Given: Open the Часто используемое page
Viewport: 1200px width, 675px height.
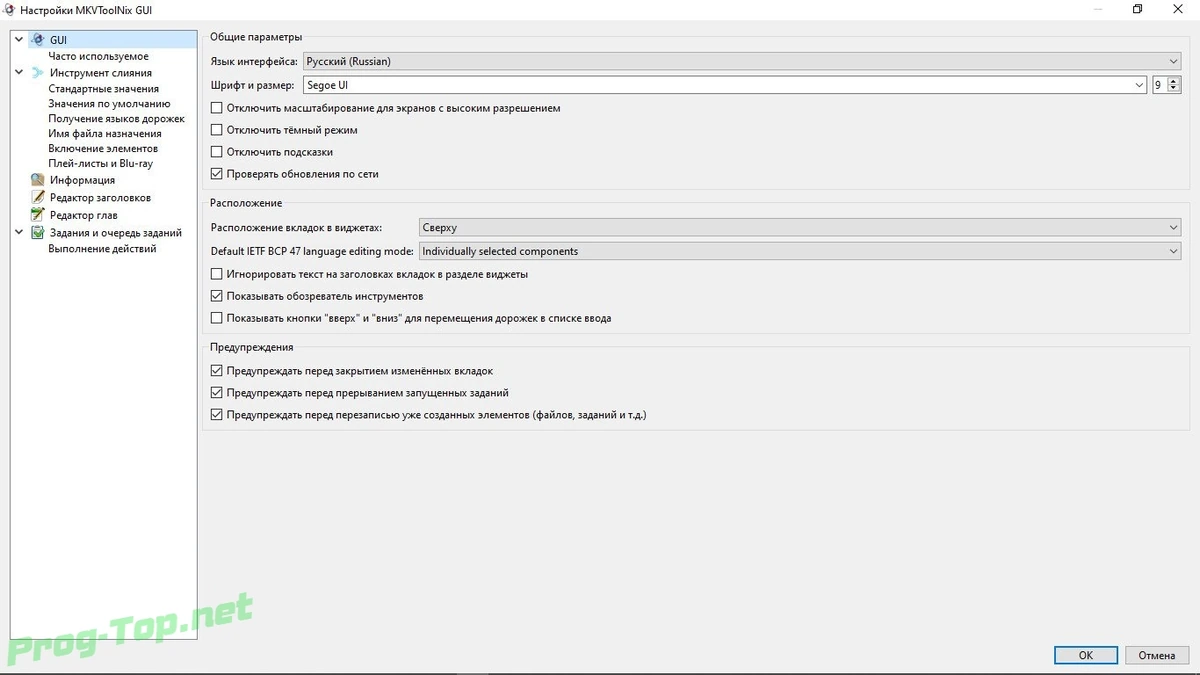Looking at the screenshot, I should tap(98, 57).
